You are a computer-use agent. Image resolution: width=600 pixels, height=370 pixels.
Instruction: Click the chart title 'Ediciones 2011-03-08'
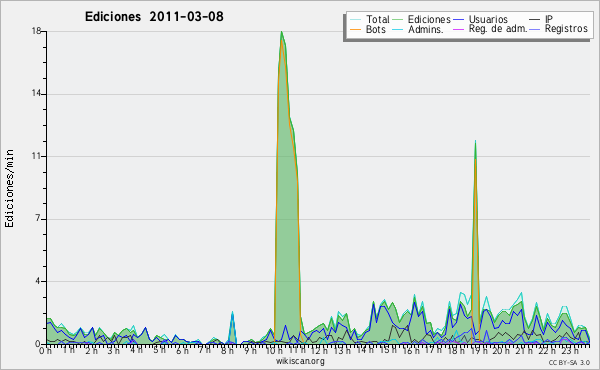click(x=154, y=16)
